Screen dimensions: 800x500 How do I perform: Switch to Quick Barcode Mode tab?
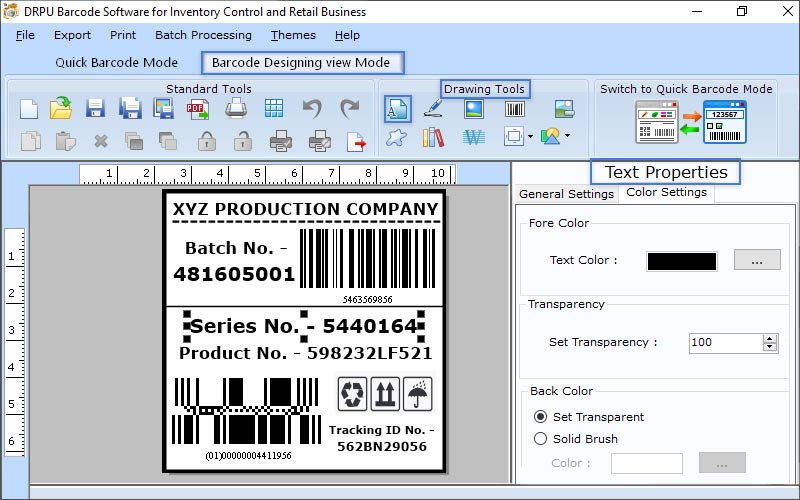point(116,63)
